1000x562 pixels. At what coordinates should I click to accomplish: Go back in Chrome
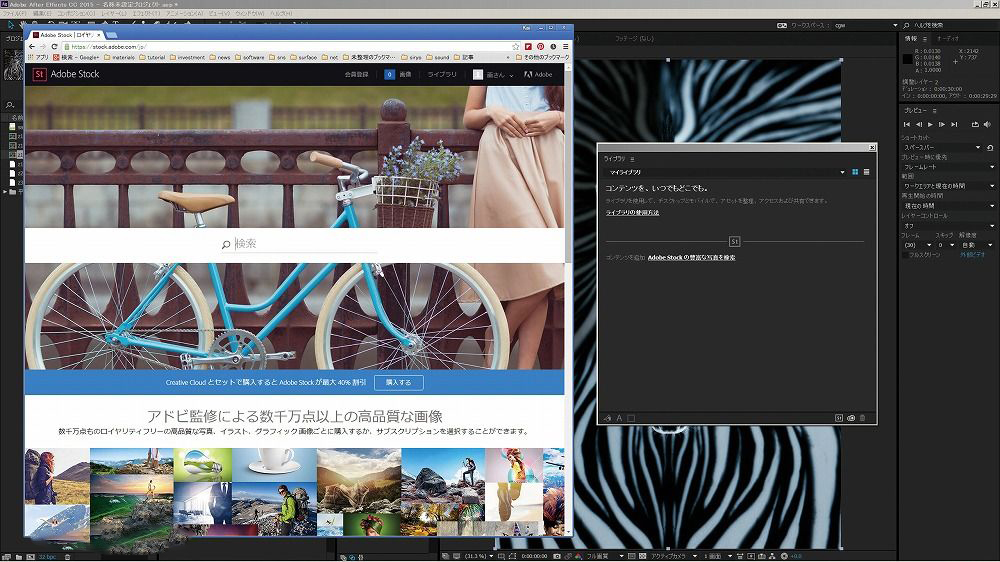[x=32, y=47]
